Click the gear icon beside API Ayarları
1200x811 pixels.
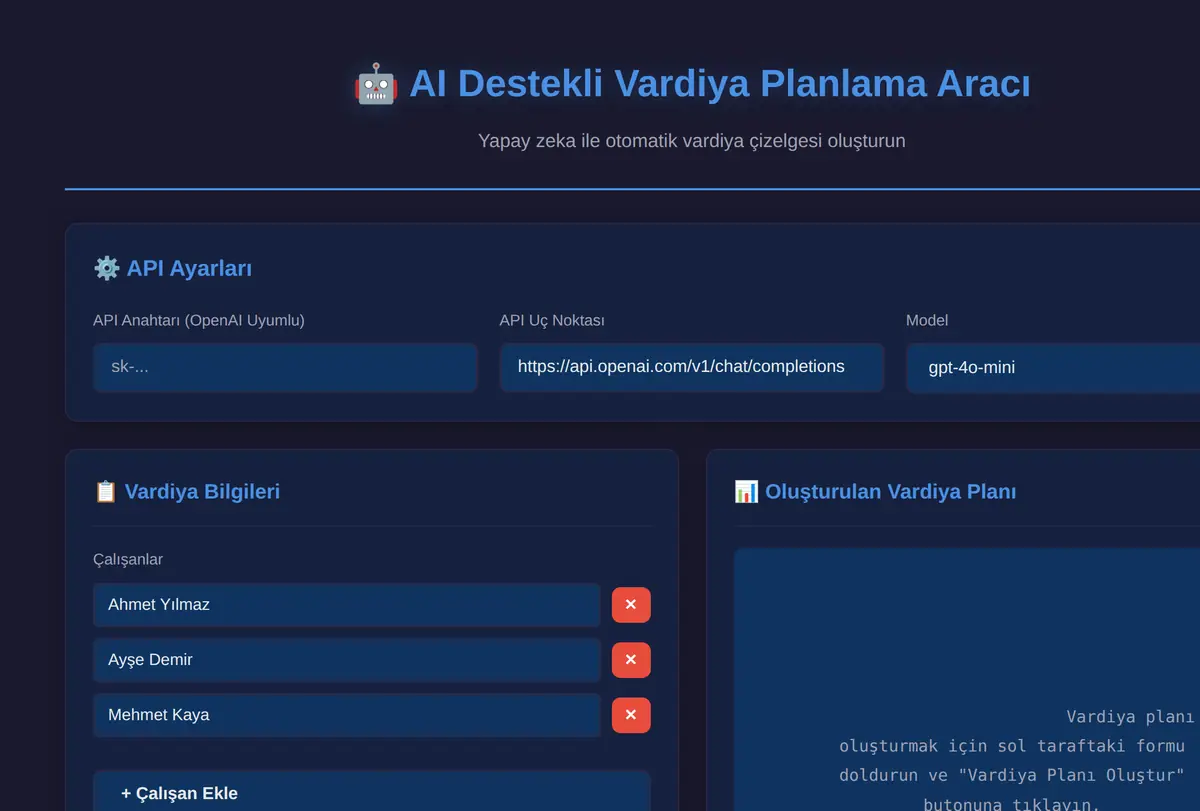(106, 268)
